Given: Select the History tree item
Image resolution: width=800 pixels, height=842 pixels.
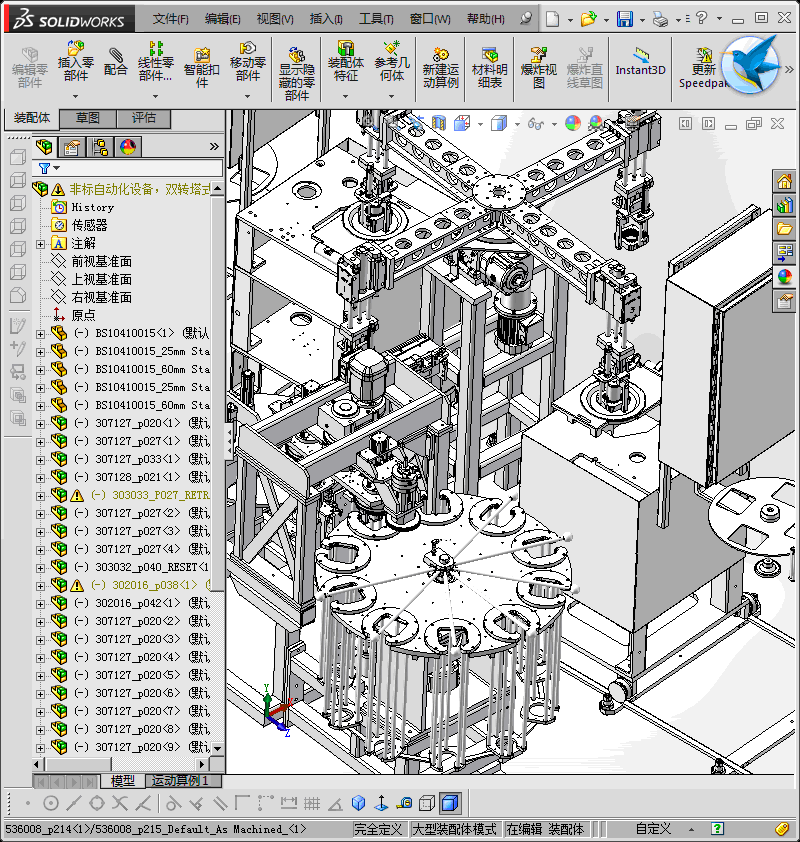Looking at the screenshot, I should click(92, 207).
